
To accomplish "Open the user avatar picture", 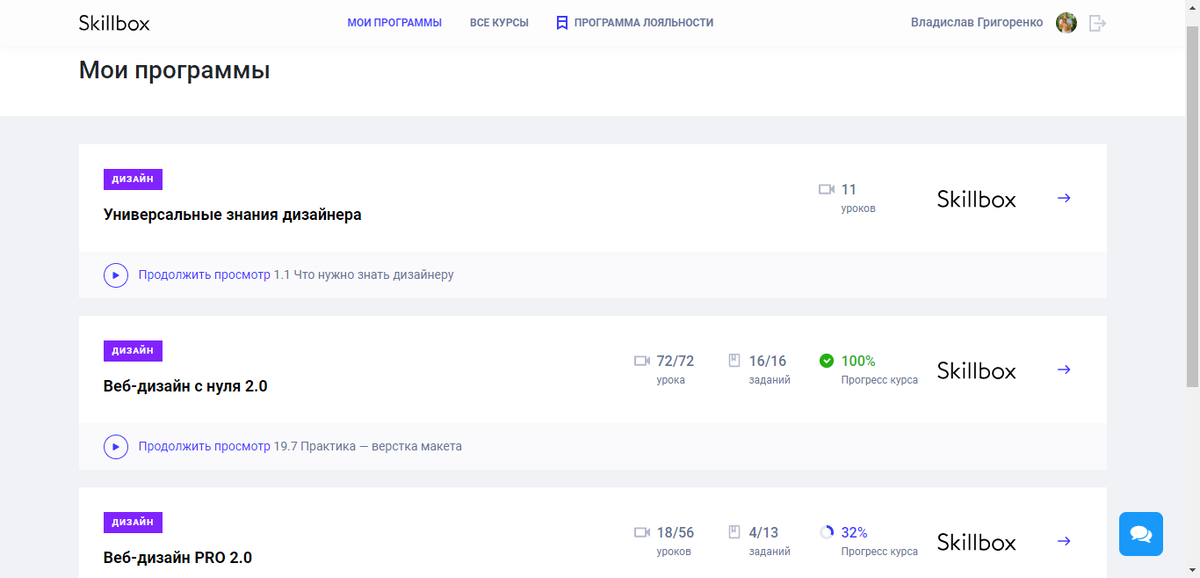I will 1066,22.
